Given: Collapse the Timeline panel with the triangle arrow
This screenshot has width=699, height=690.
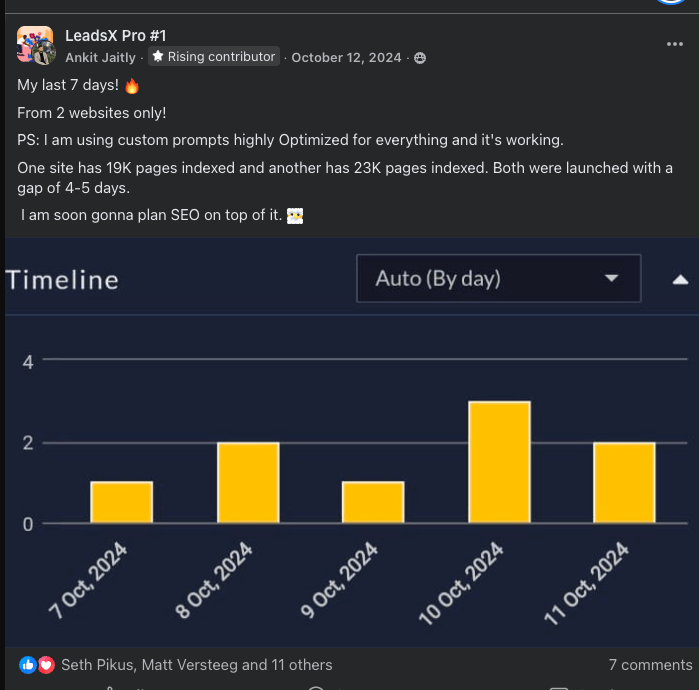Looking at the screenshot, I should [680, 280].
